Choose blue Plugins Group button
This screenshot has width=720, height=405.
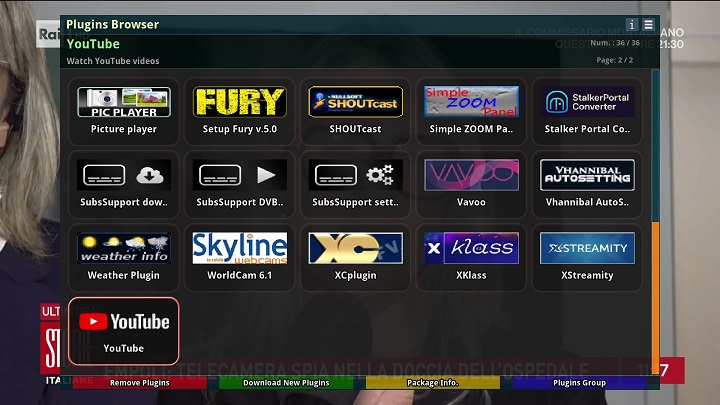(579, 382)
